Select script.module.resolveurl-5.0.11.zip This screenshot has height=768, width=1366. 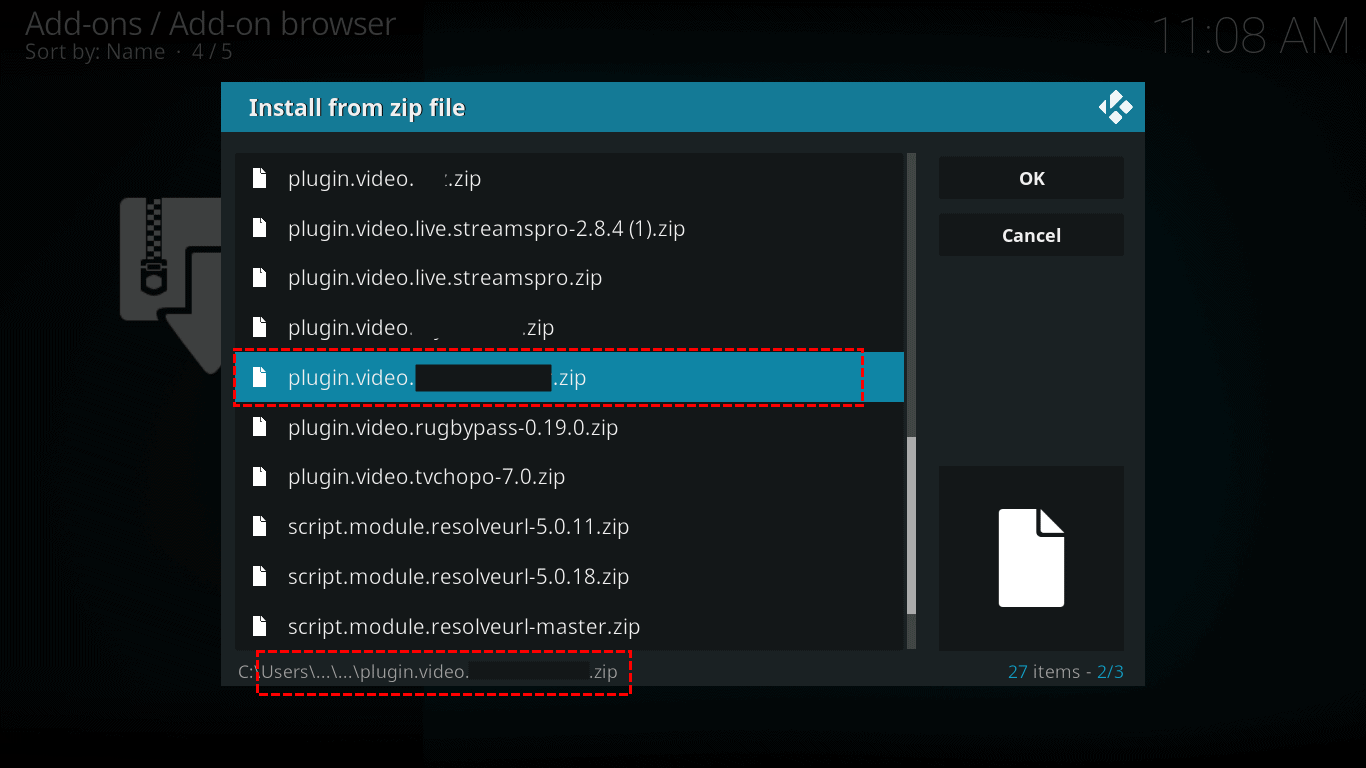point(458,527)
